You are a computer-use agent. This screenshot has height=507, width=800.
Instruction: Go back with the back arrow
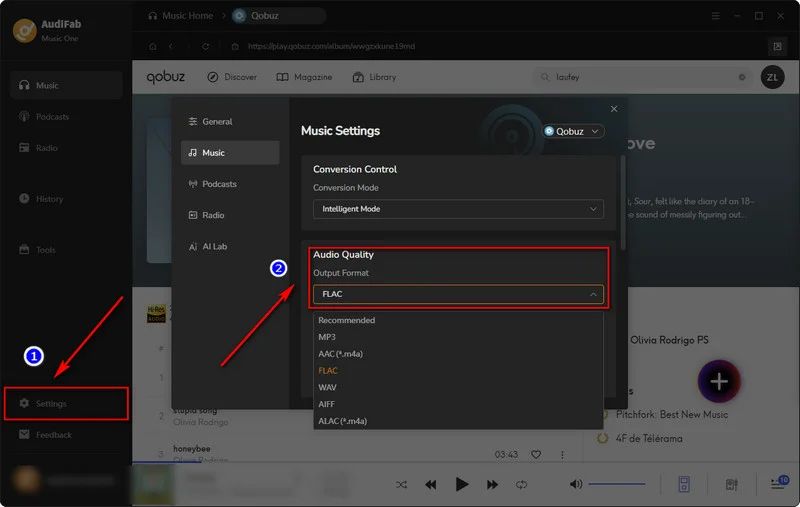171,46
